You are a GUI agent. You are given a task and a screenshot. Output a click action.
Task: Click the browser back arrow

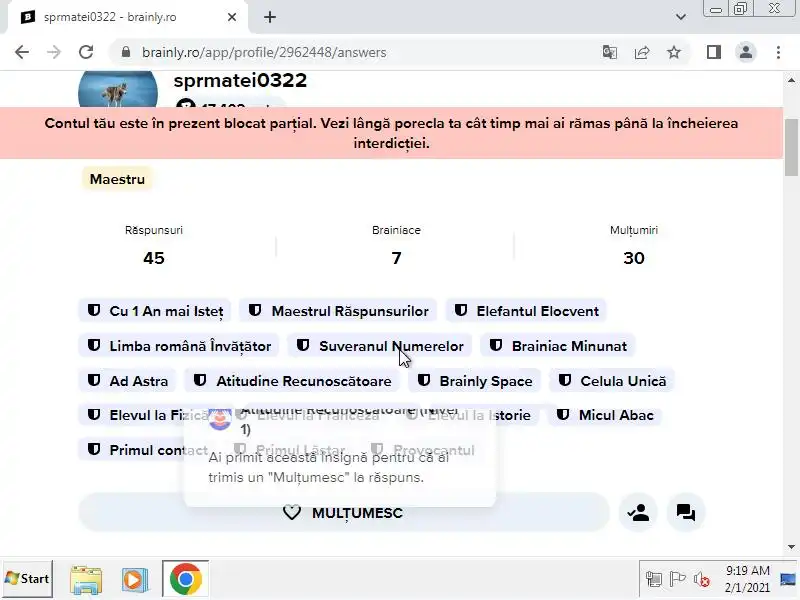(22, 52)
